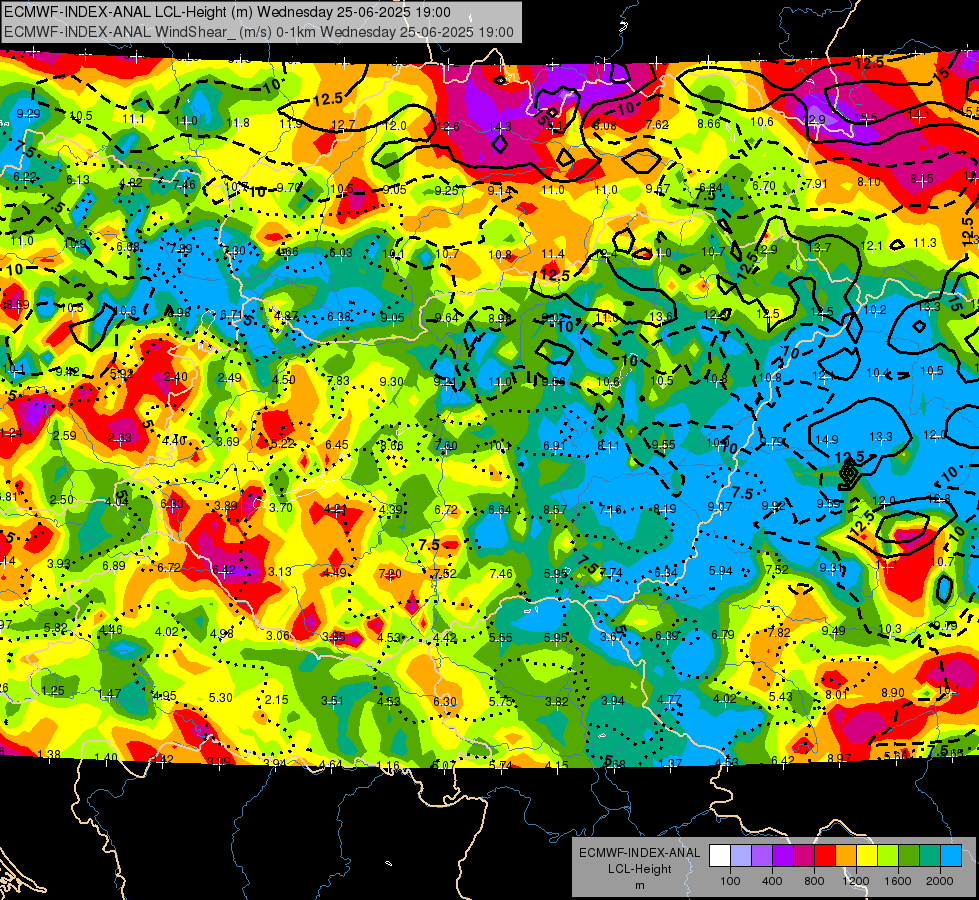
Task: Click the lime green legend swatch
Action: [x=888, y=856]
